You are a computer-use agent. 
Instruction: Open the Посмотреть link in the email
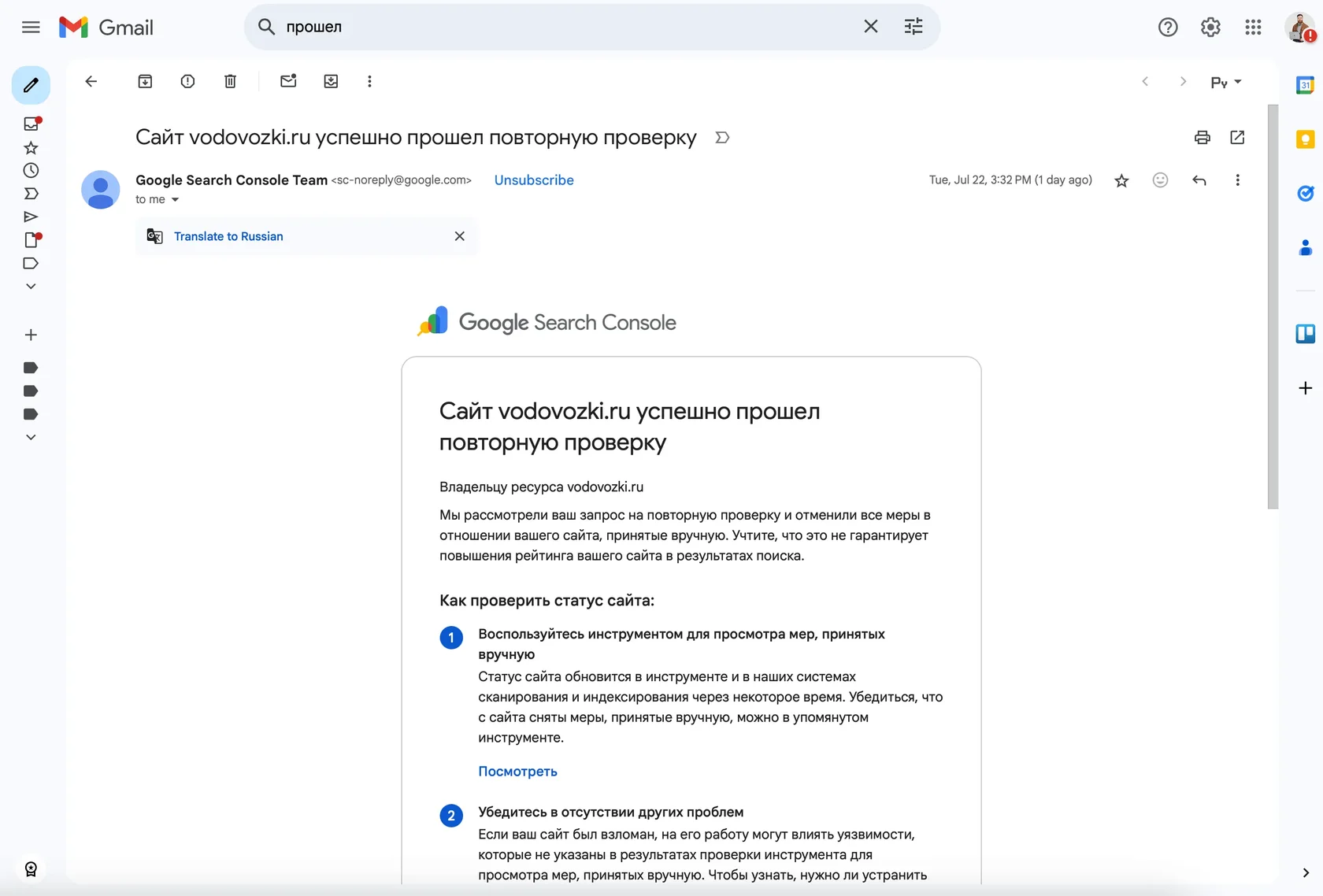coord(517,772)
